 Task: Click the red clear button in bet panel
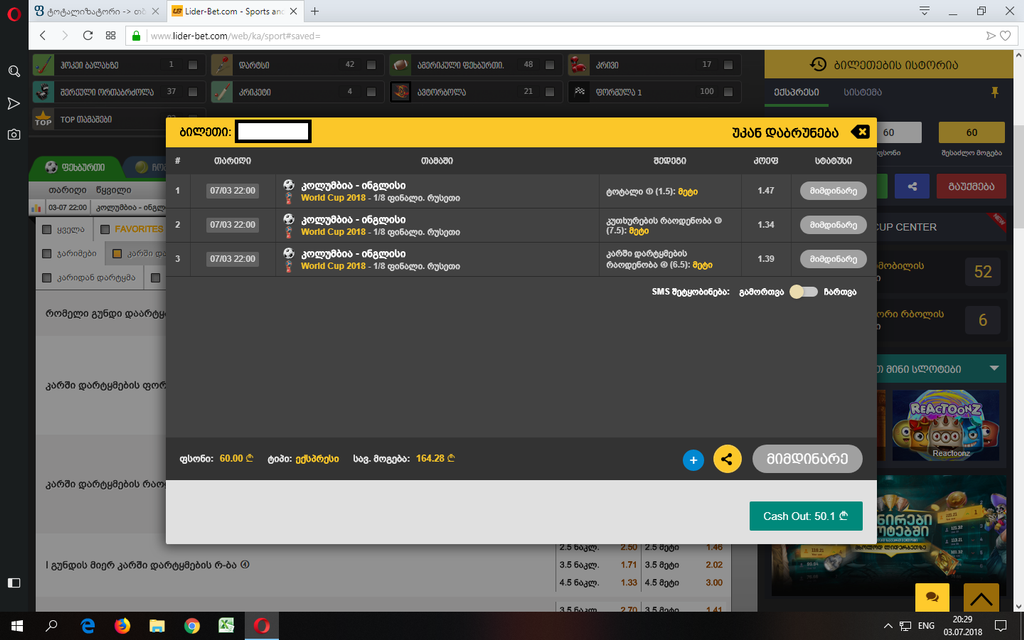pos(970,186)
